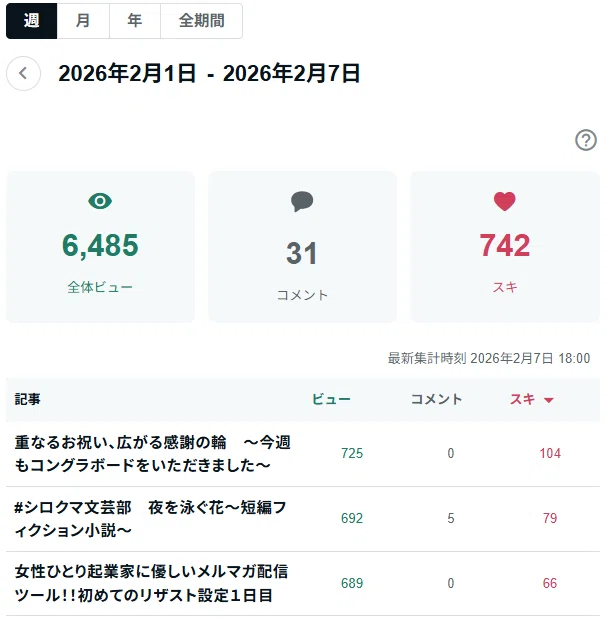Click the green eye views icon
Image resolution: width=610 pixels, height=620 pixels.
pyautogui.click(x=100, y=201)
